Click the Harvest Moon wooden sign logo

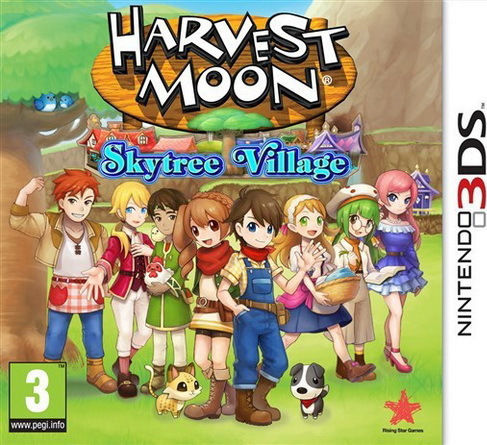pos(222,67)
